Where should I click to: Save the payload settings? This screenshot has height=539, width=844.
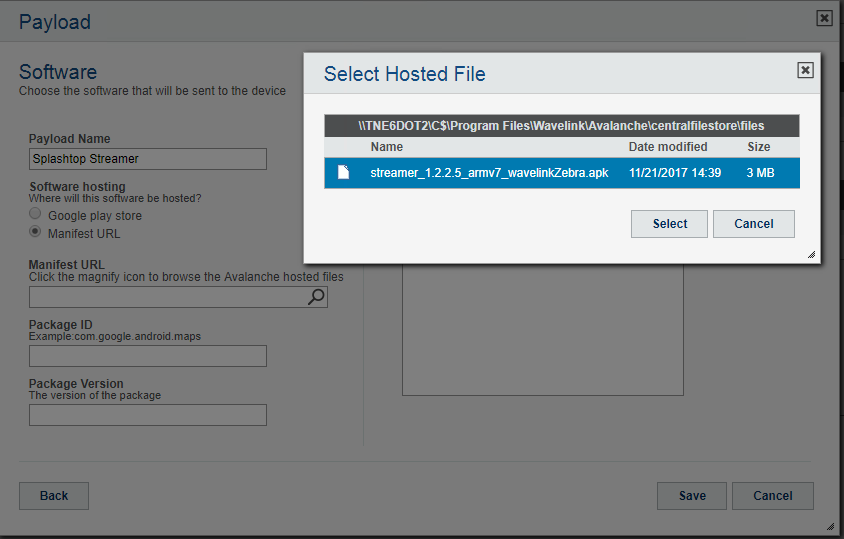691,496
